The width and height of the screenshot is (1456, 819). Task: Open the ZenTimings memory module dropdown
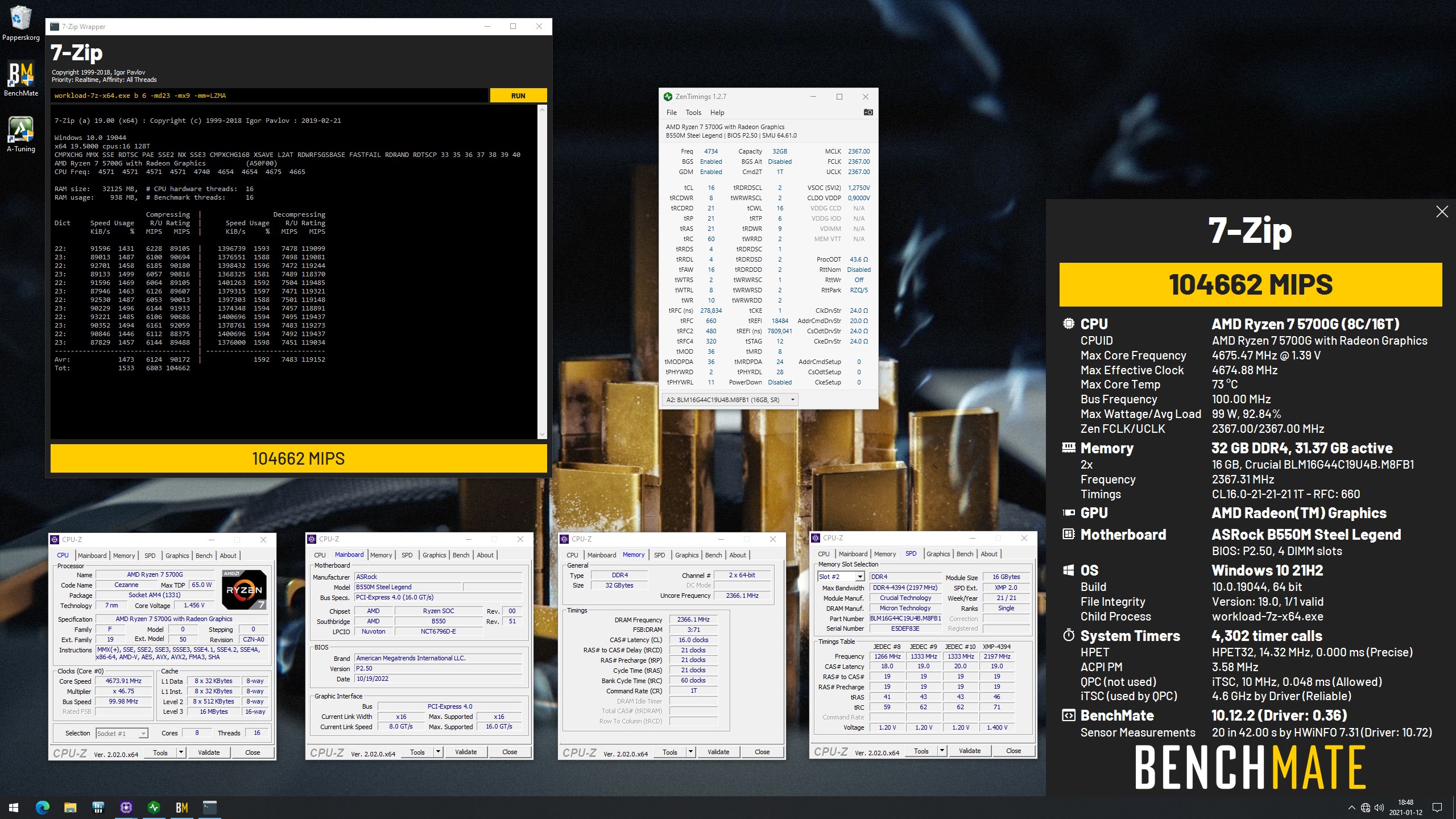coord(730,400)
